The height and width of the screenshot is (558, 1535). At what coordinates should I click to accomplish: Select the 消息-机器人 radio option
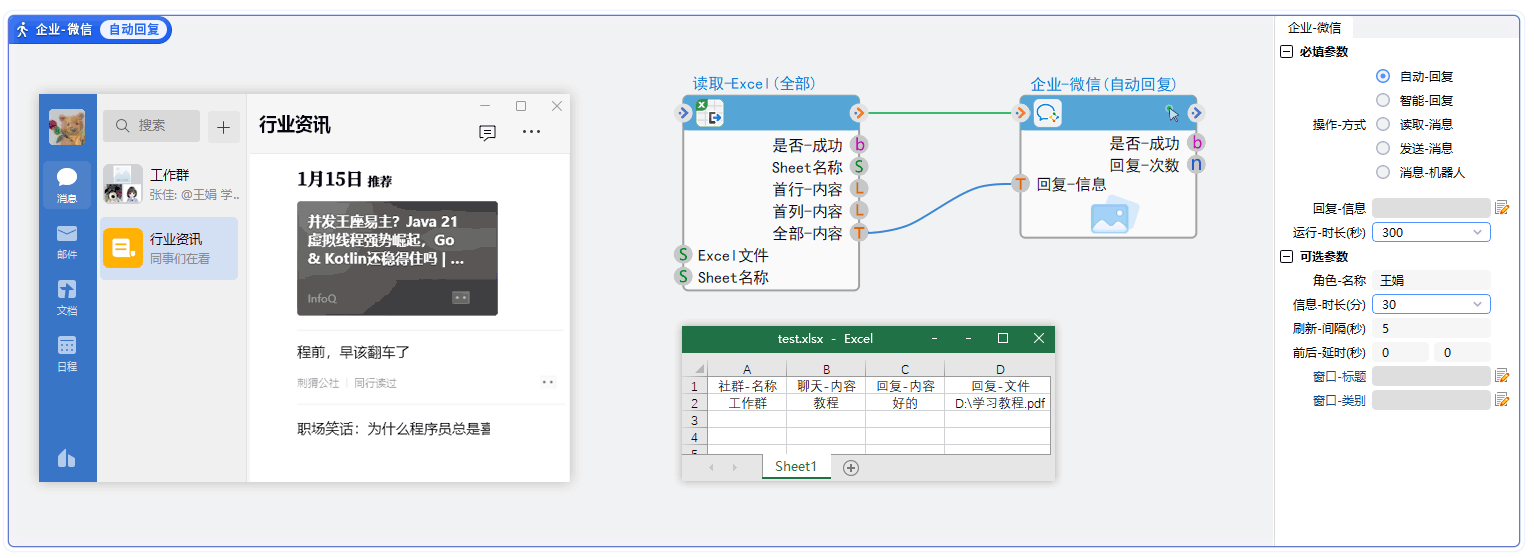pyautogui.click(x=1383, y=172)
